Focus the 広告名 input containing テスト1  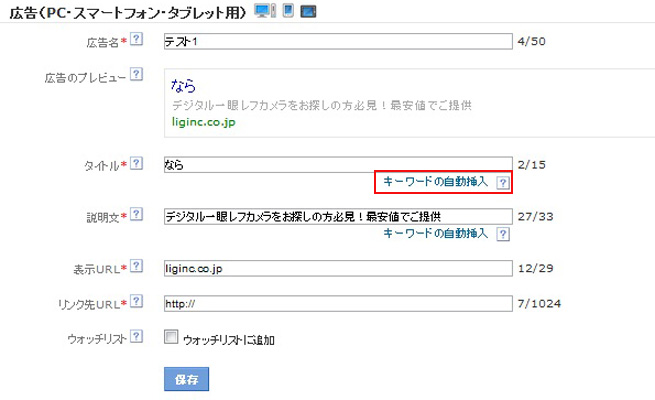(338, 41)
